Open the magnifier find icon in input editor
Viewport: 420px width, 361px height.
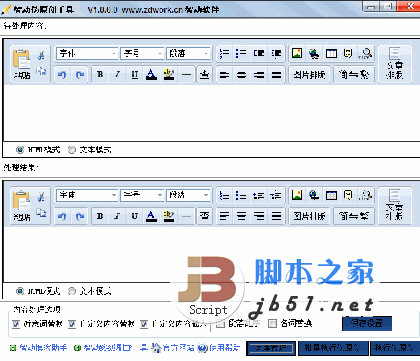coord(365,53)
